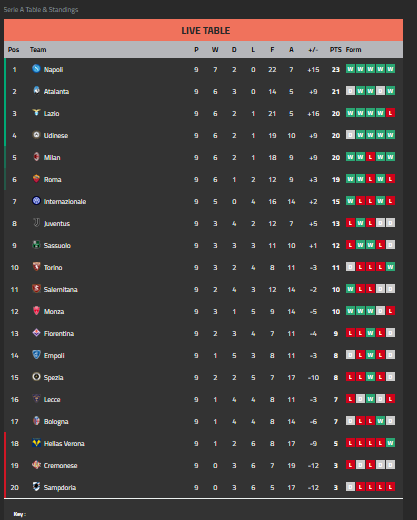This screenshot has height=520, width=417.
Task: Select the Team column header
Action: (x=38, y=50)
